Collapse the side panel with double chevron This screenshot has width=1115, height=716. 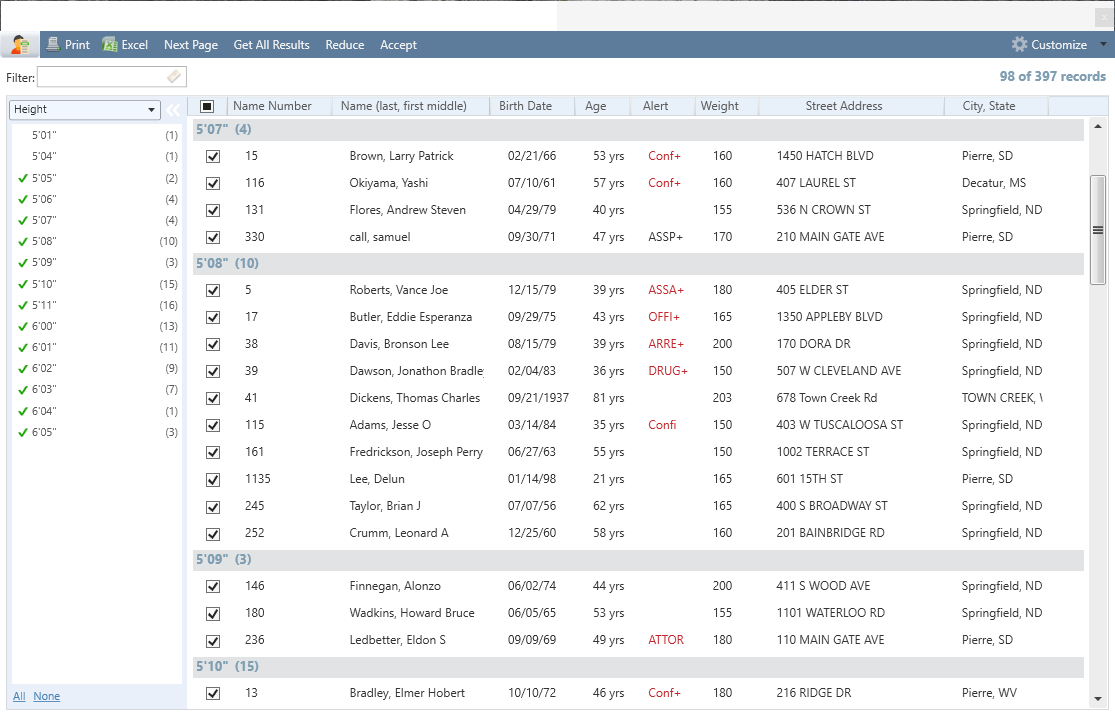point(172,110)
